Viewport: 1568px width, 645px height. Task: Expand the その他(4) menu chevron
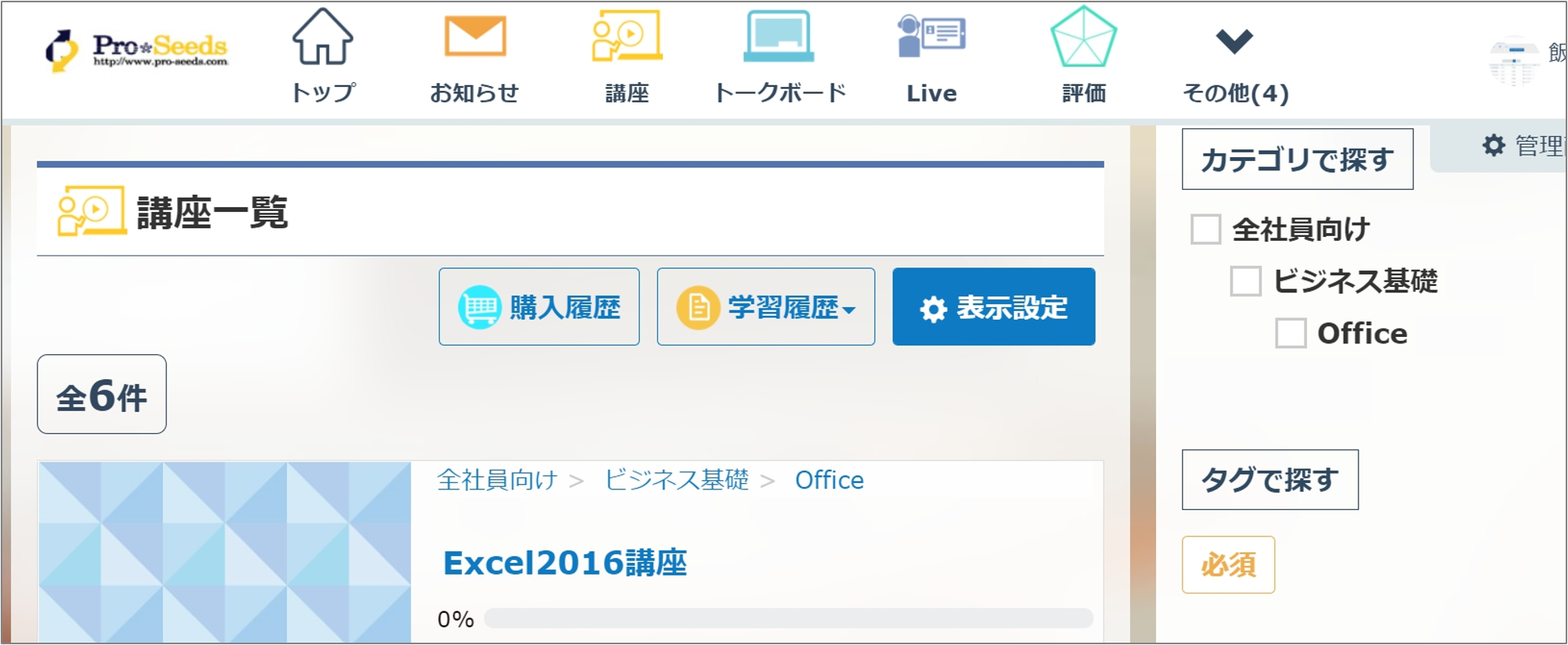tap(1234, 41)
